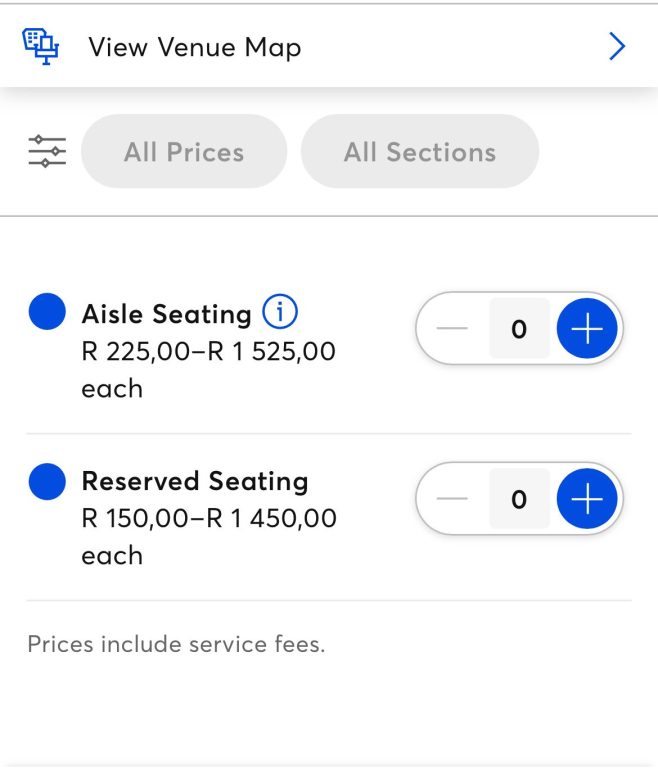
Task: Select the Aisle Seating ticket title
Action: coord(166,314)
